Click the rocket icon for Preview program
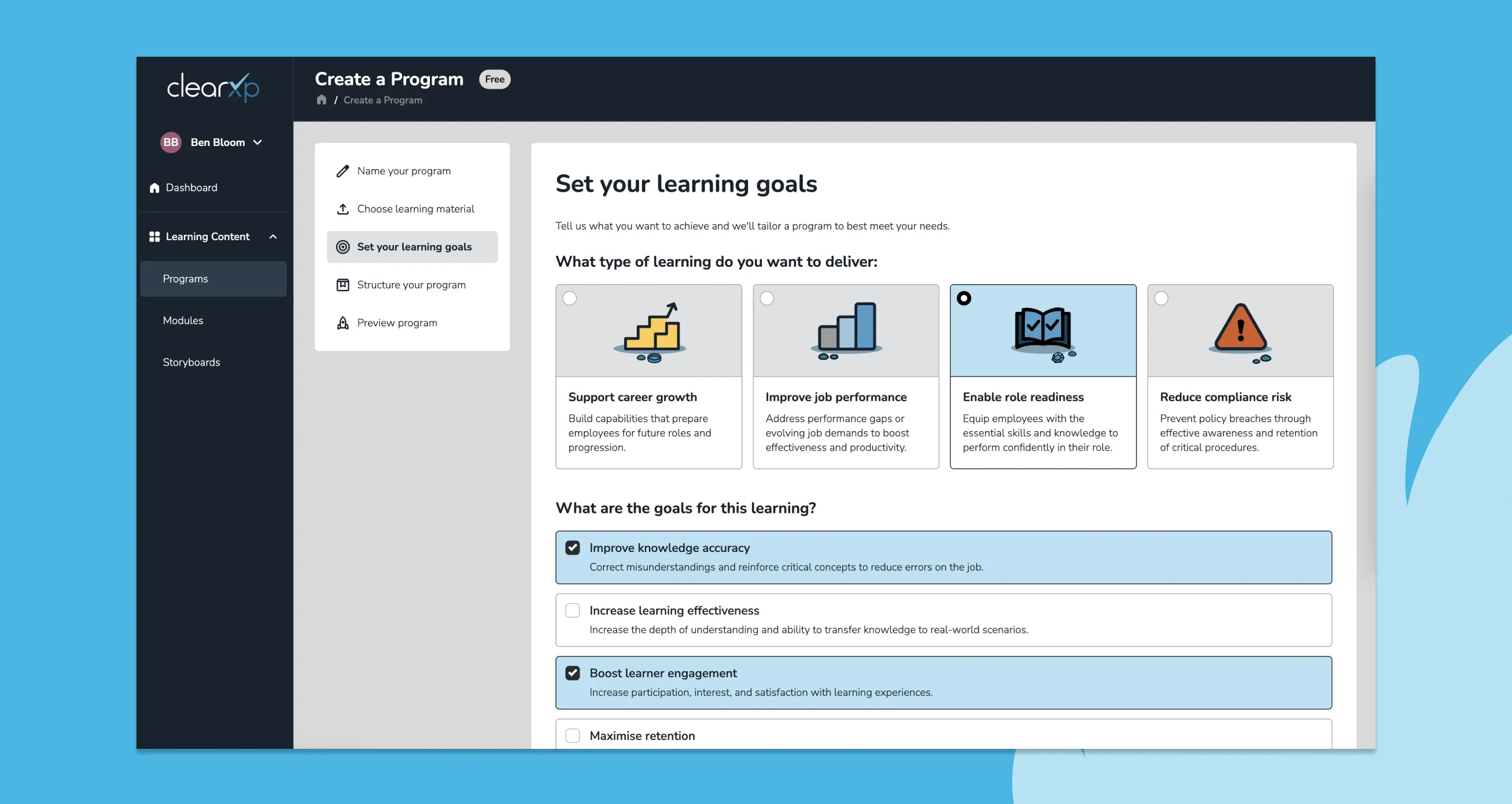 pos(343,323)
